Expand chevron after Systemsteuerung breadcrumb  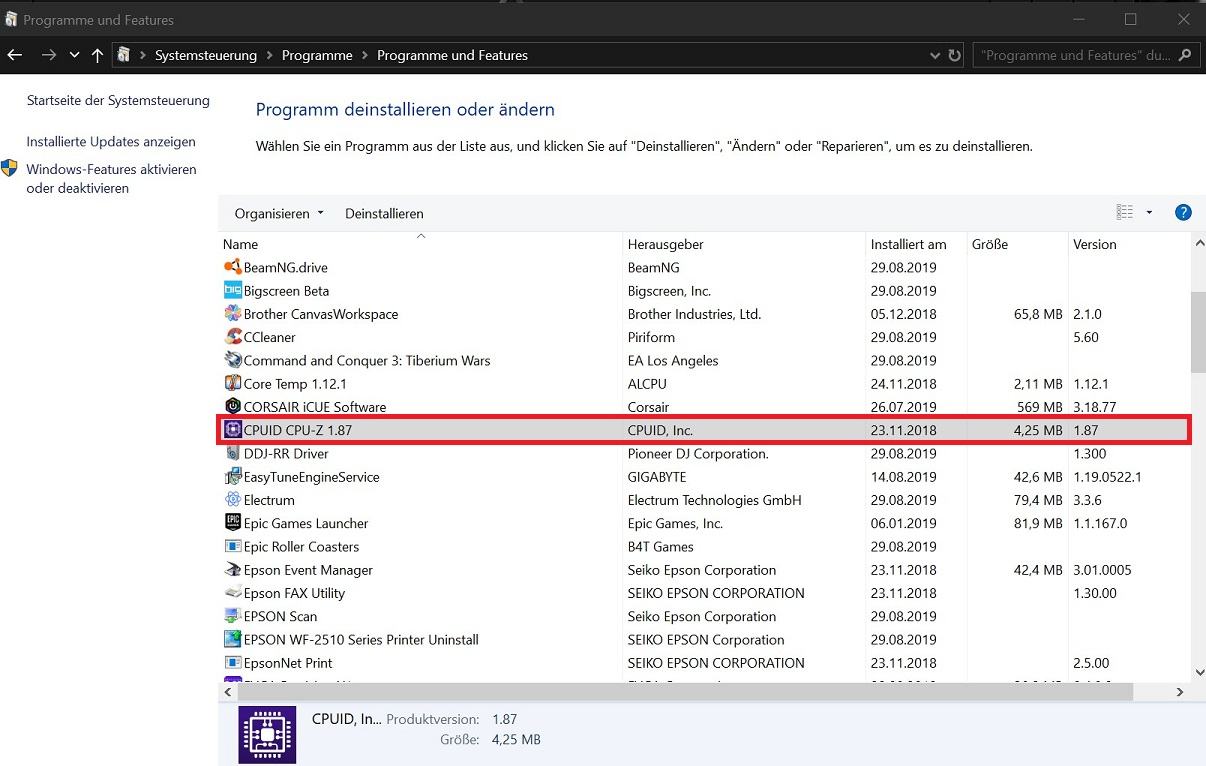pyautogui.click(x=270, y=56)
